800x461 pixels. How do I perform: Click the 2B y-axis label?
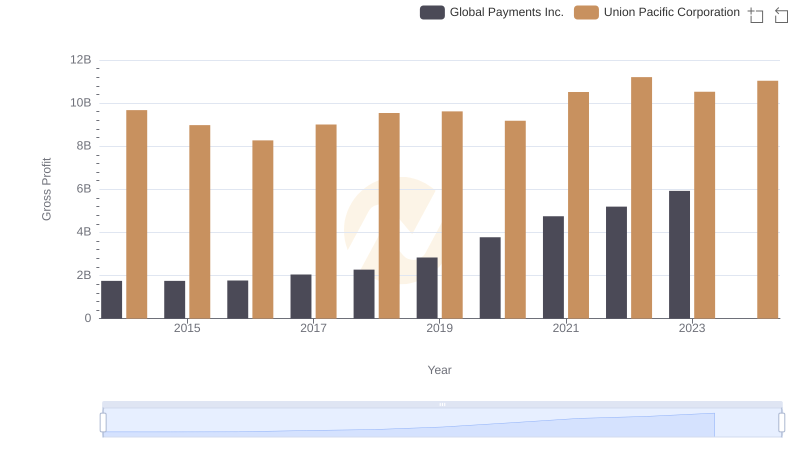84,275
